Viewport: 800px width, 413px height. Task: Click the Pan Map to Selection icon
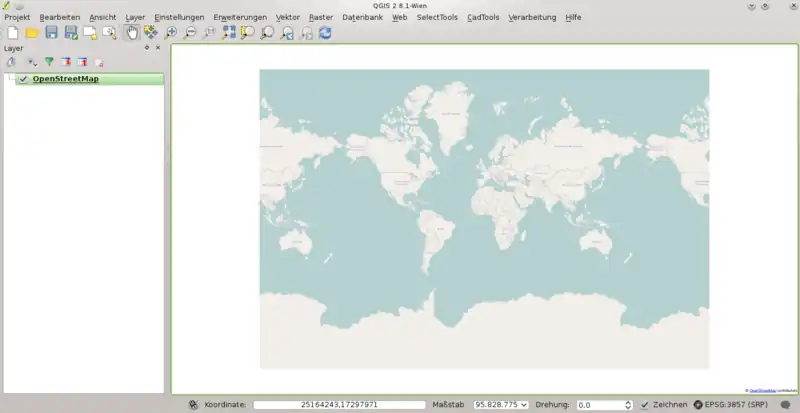(x=151, y=33)
